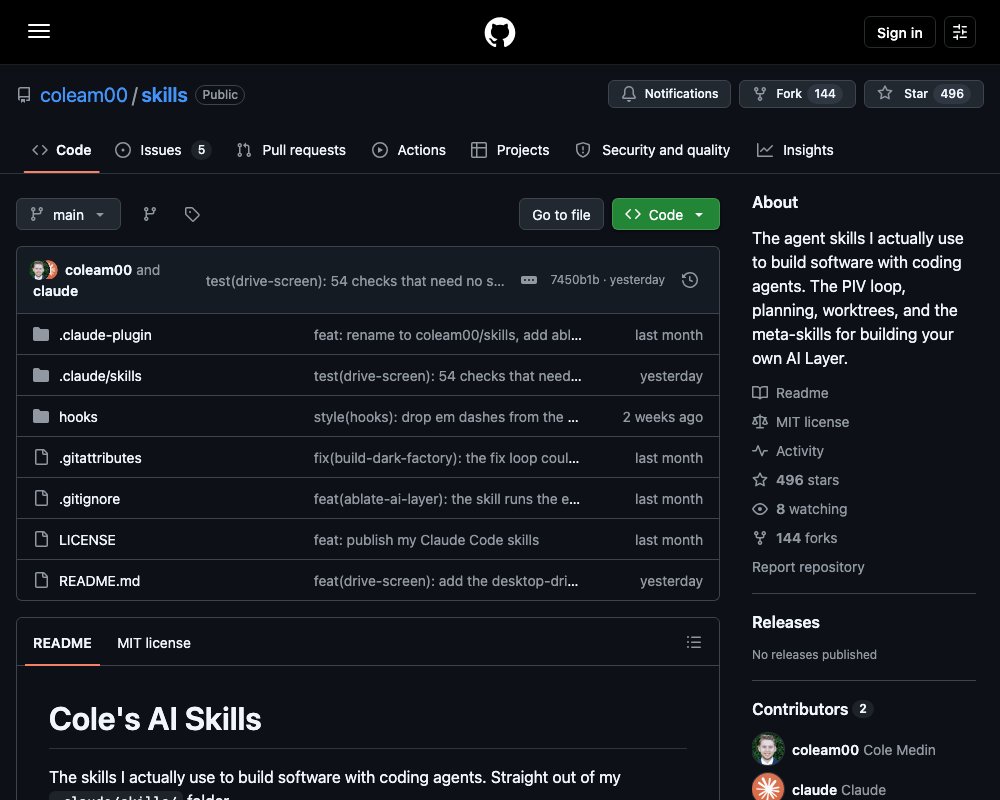
Task: Open the Releases heading link
Action: coord(786,622)
